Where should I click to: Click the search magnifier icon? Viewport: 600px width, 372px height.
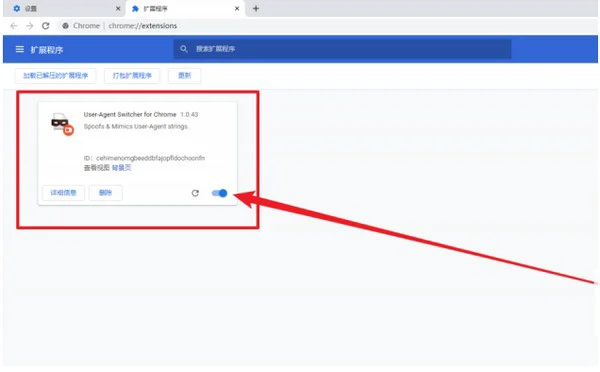pos(184,49)
